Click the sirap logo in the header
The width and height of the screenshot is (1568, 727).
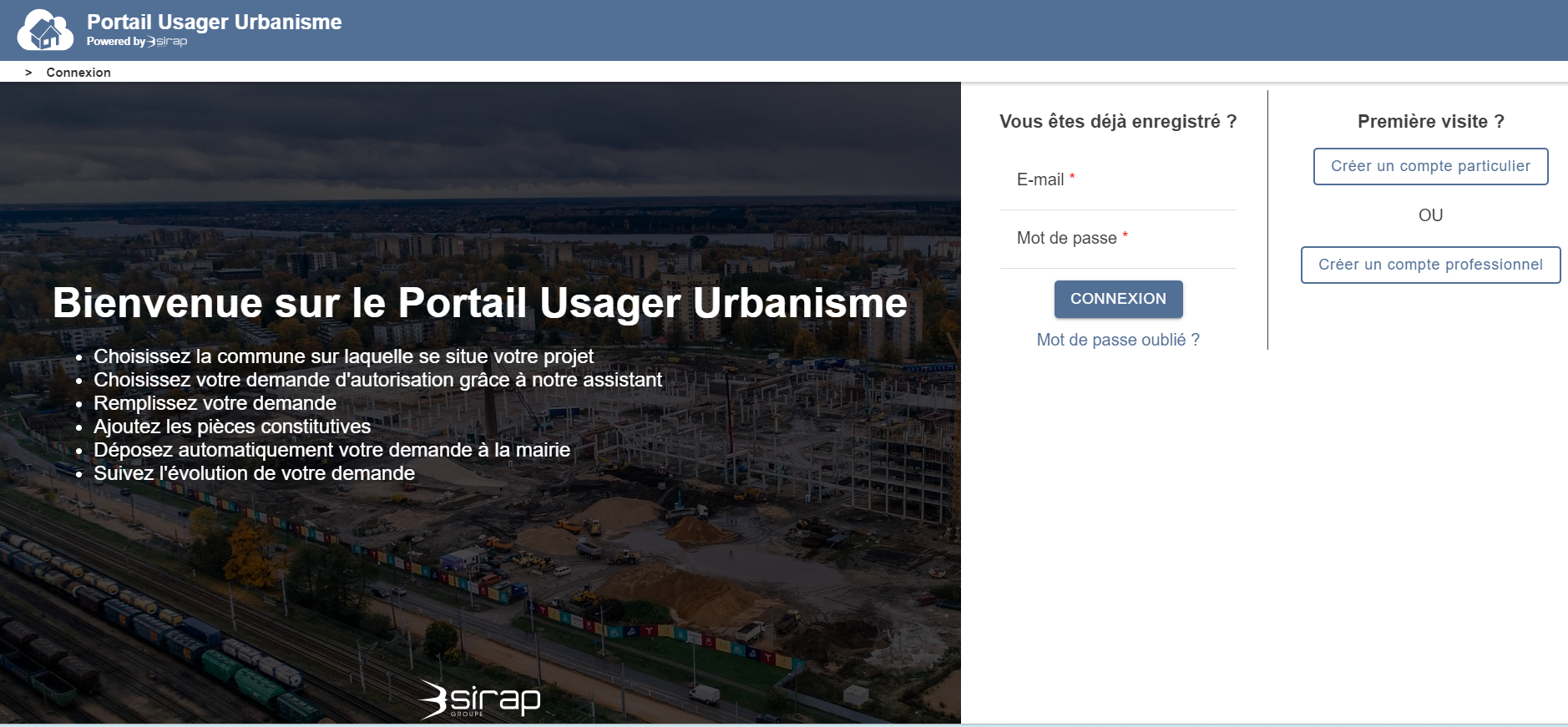pos(168,42)
